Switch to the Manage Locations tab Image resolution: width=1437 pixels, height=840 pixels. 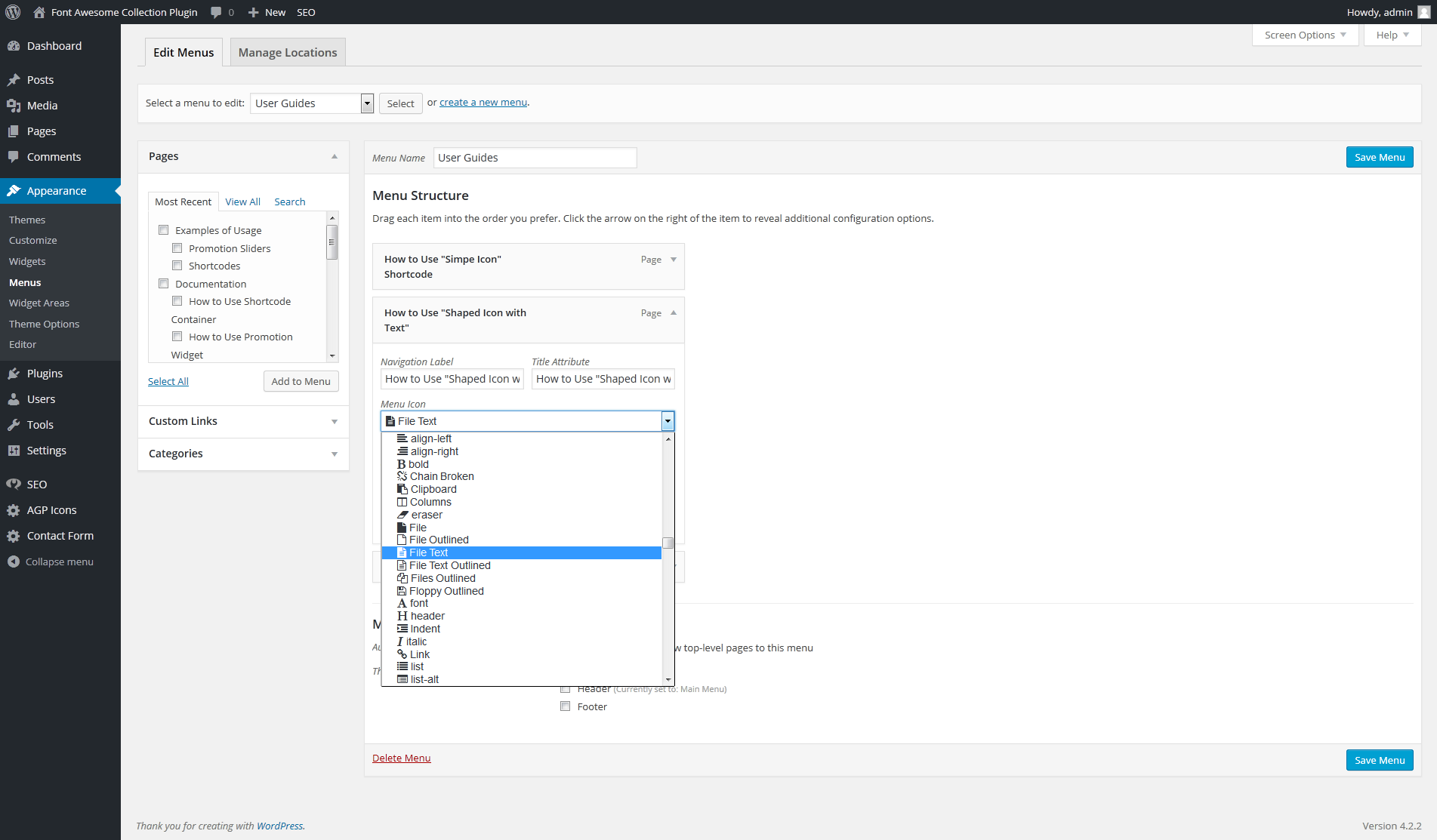[x=288, y=52]
